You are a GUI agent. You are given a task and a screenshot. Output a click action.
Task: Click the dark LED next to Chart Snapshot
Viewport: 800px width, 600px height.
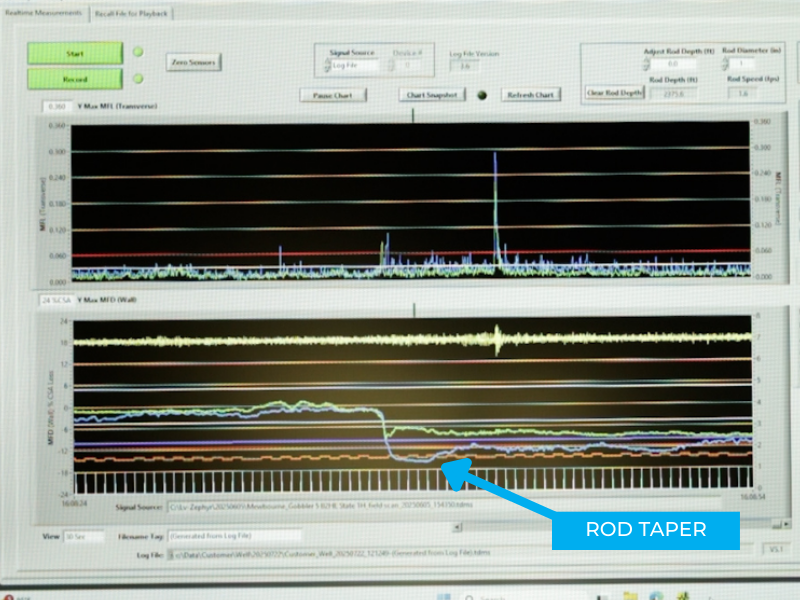tap(482, 95)
